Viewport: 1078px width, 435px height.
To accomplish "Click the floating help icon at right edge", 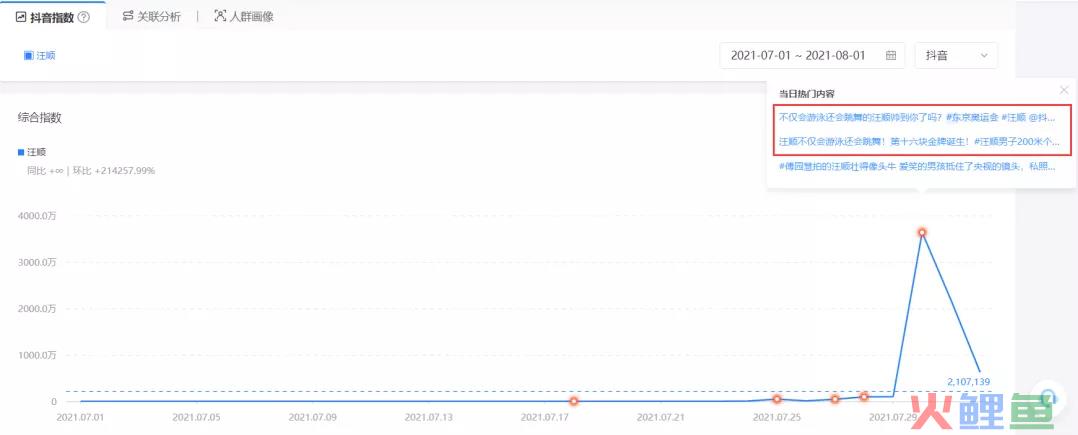I will coord(1047,397).
